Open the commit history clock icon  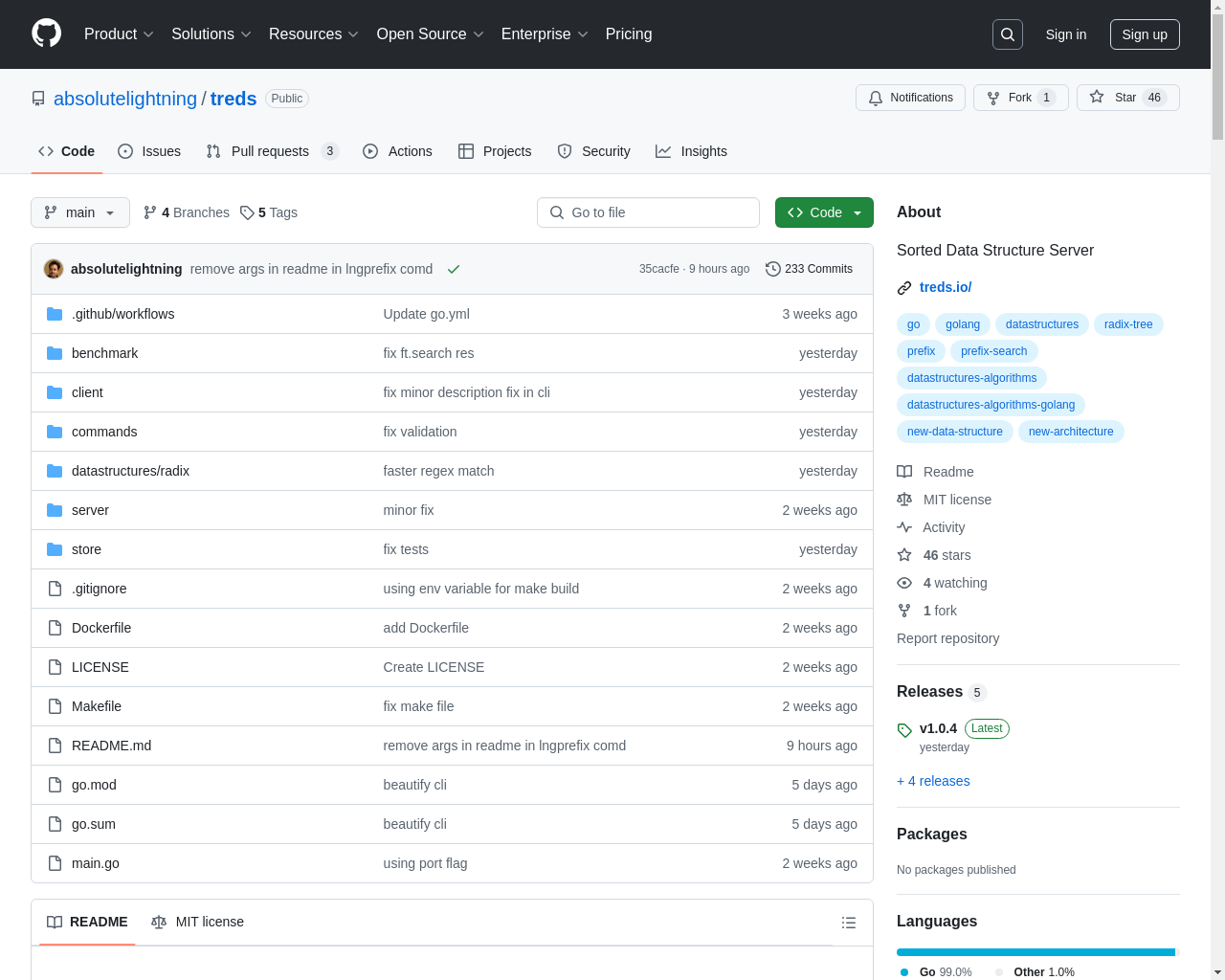click(x=773, y=269)
